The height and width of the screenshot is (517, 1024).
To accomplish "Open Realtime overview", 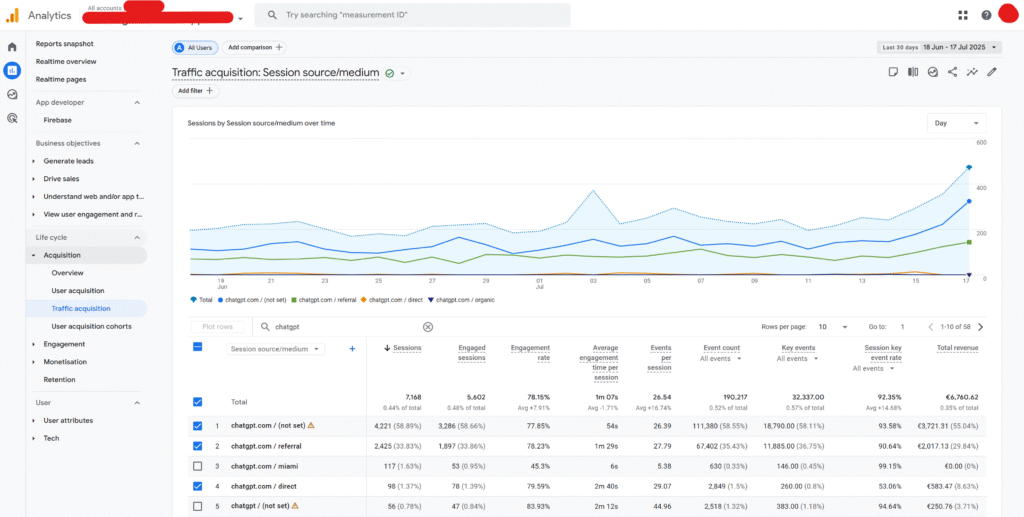I will (x=66, y=61).
